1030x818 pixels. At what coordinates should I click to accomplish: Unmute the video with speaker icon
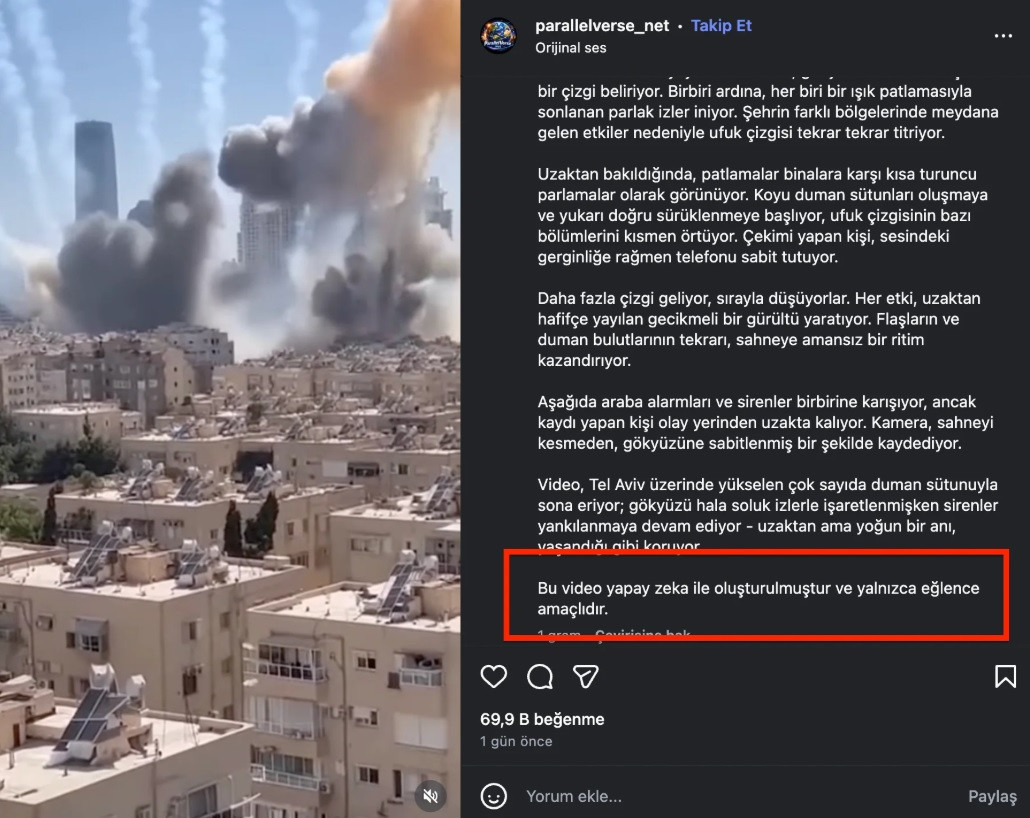click(x=430, y=796)
